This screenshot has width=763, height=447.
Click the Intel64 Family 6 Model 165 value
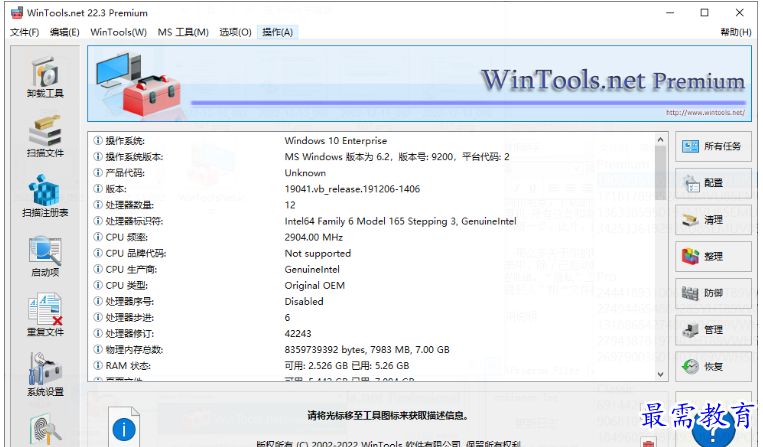point(400,221)
